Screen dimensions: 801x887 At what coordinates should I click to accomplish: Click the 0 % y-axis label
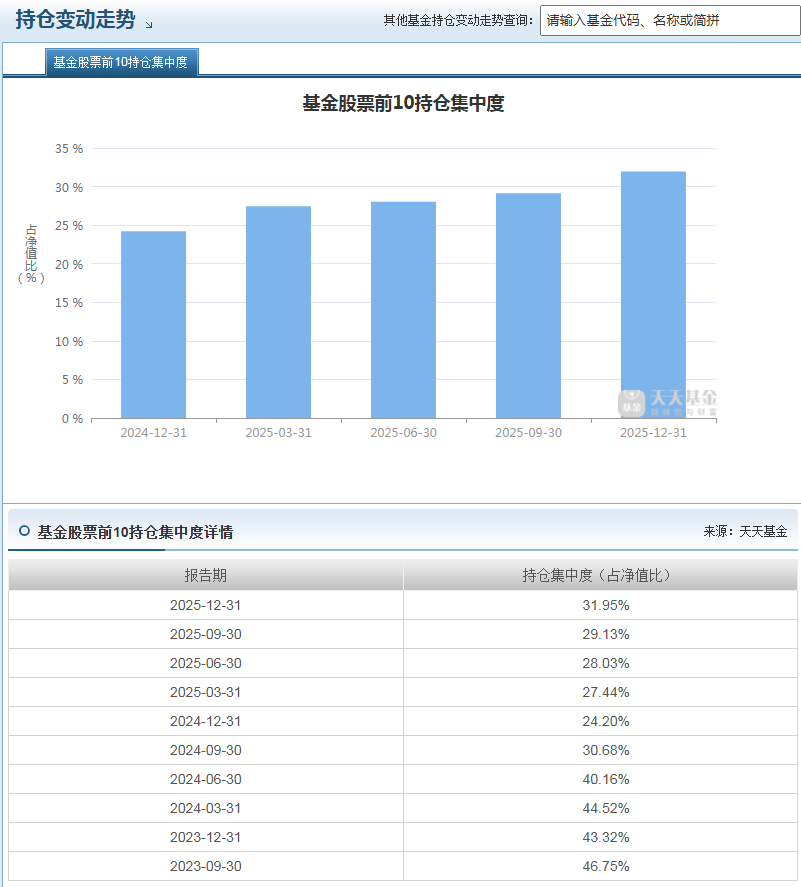click(72, 419)
